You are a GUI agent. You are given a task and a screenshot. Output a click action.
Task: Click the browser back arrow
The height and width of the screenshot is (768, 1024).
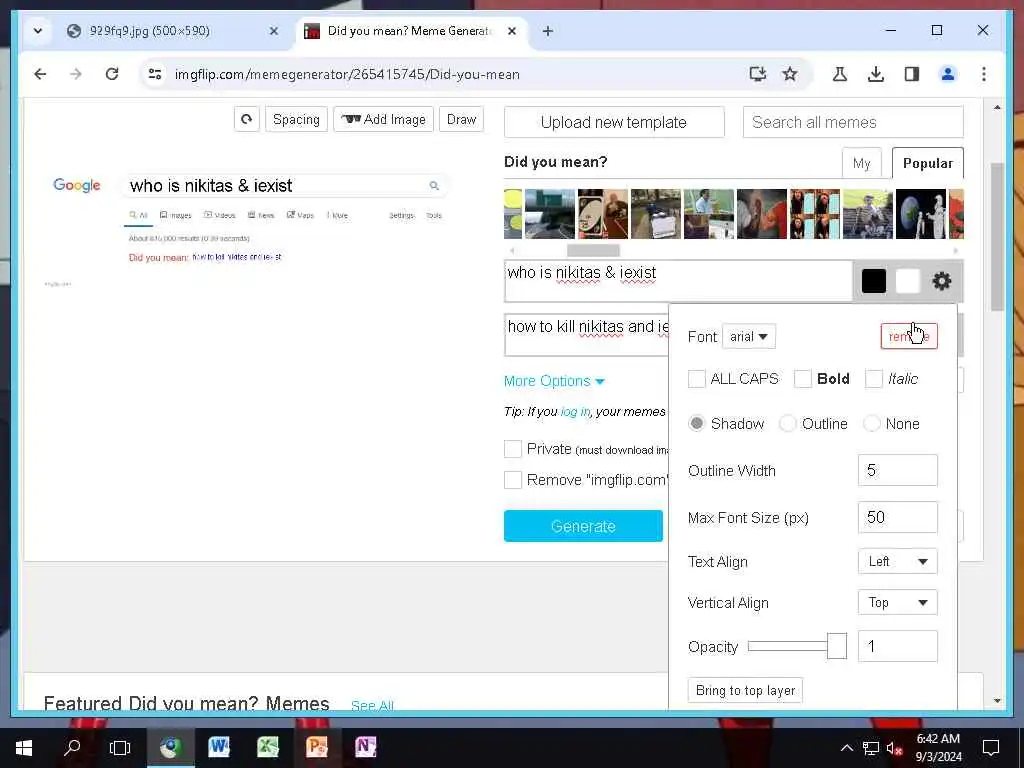click(40, 74)
